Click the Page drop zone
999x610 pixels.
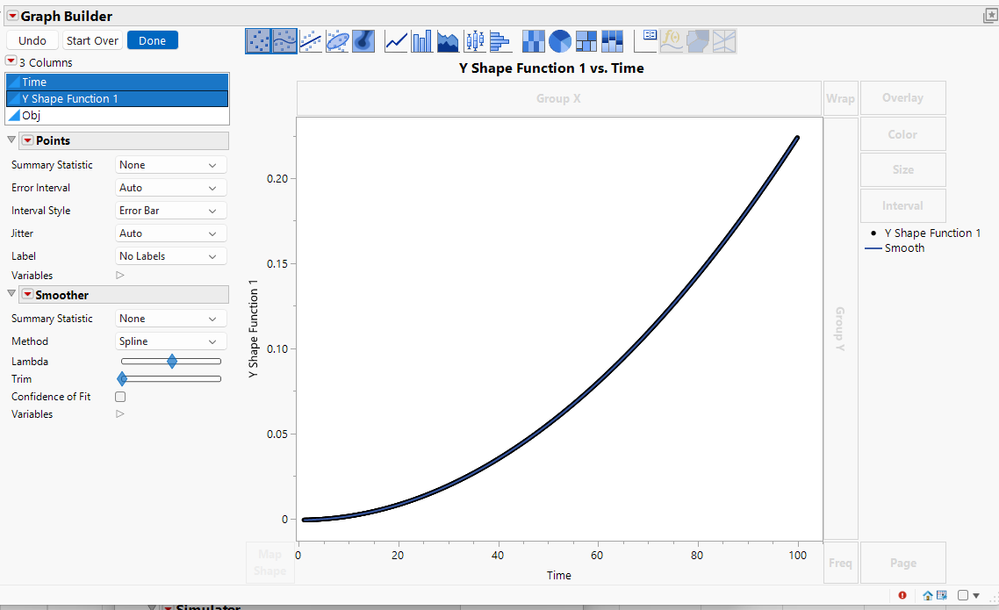tap(903, 563)
